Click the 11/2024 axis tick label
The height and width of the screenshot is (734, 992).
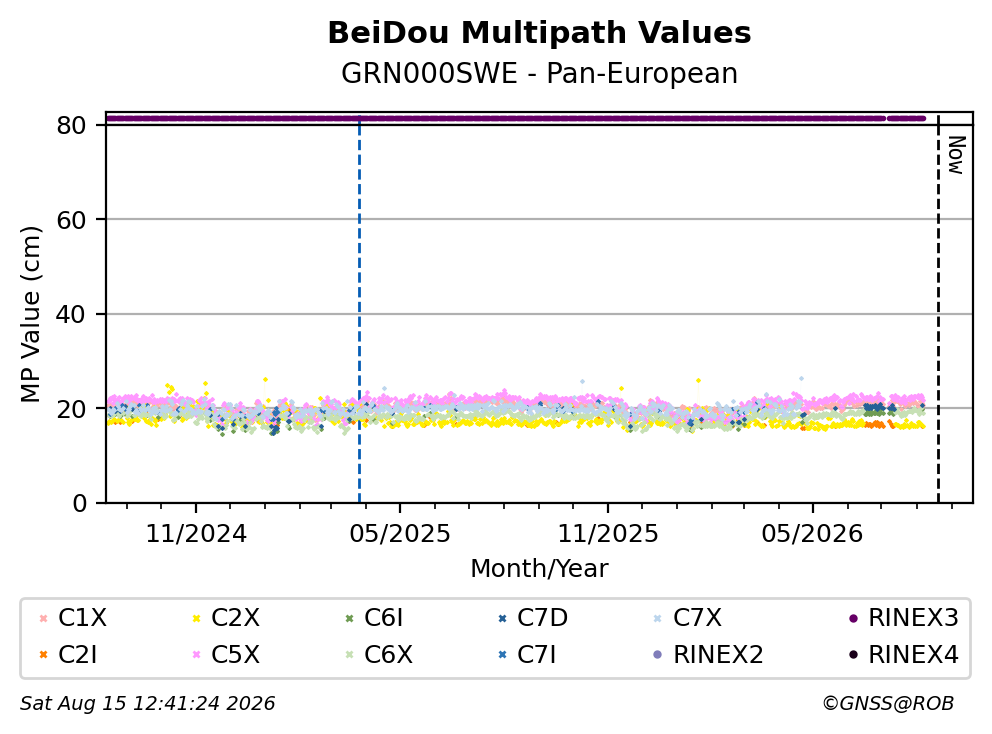[x=196, y=534]
